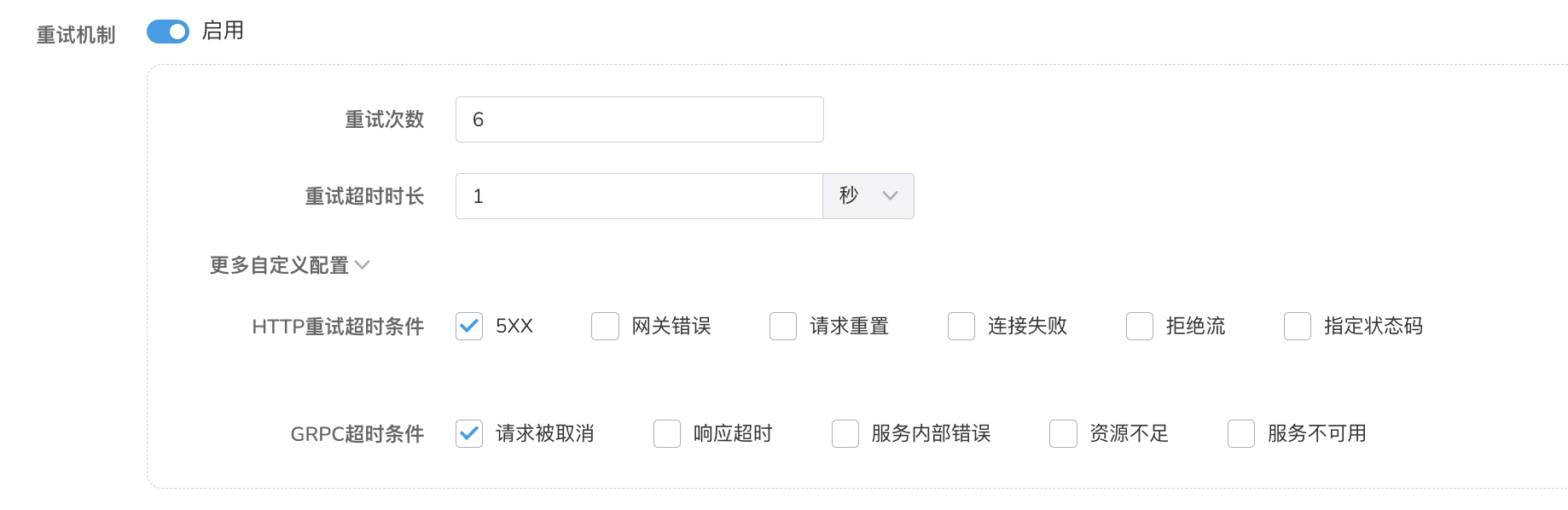Uncheck the 请求被取消 GRPC condition
This screenshot has width=1568, height=510.
(469, 433)
